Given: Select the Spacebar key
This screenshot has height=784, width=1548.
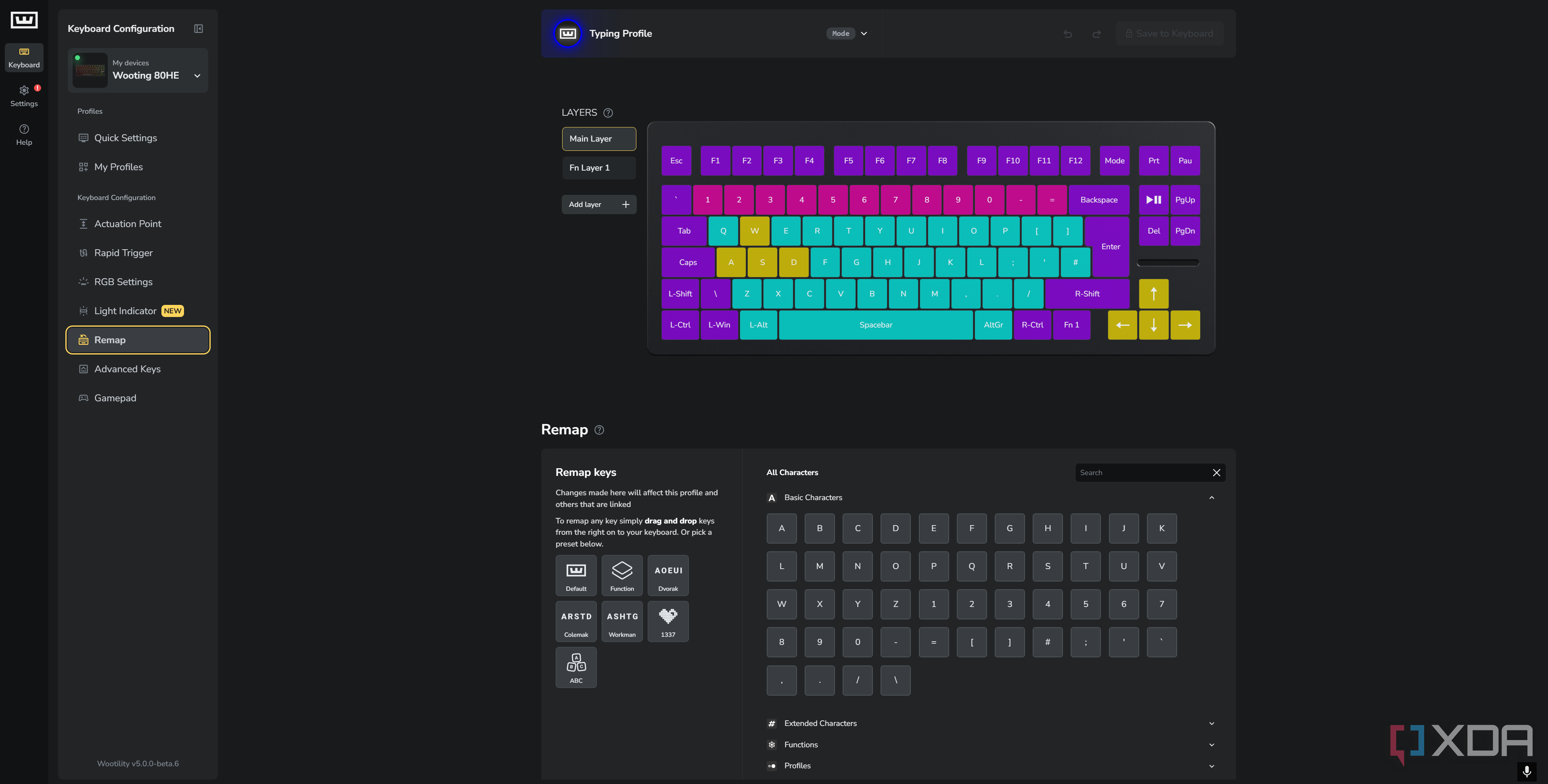Looking at the screenshot, I should coord(876,325).
